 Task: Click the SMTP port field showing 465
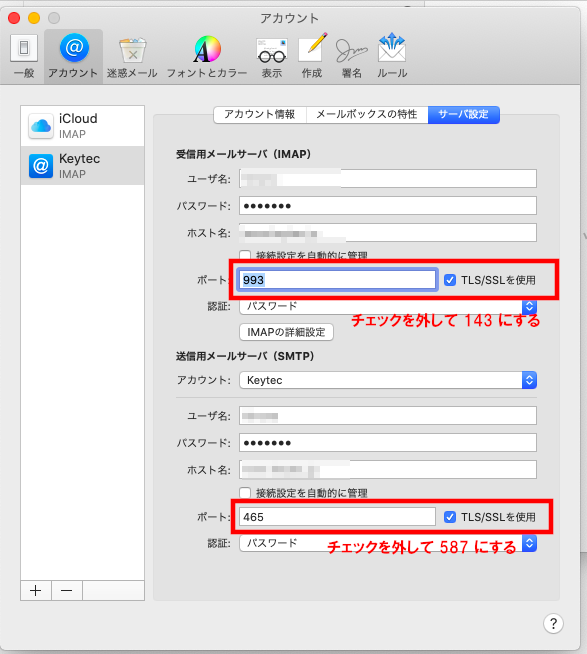pos(337,517)
